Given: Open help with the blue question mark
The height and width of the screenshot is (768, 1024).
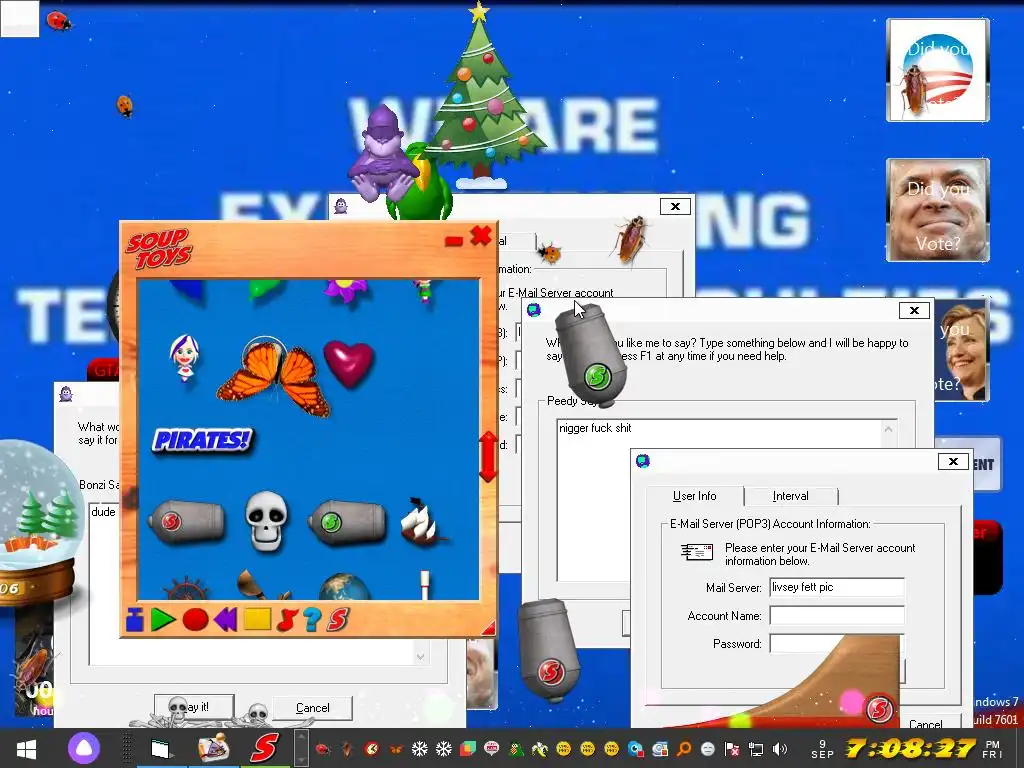Looking at the screenshot, I should tap(312, 619).
